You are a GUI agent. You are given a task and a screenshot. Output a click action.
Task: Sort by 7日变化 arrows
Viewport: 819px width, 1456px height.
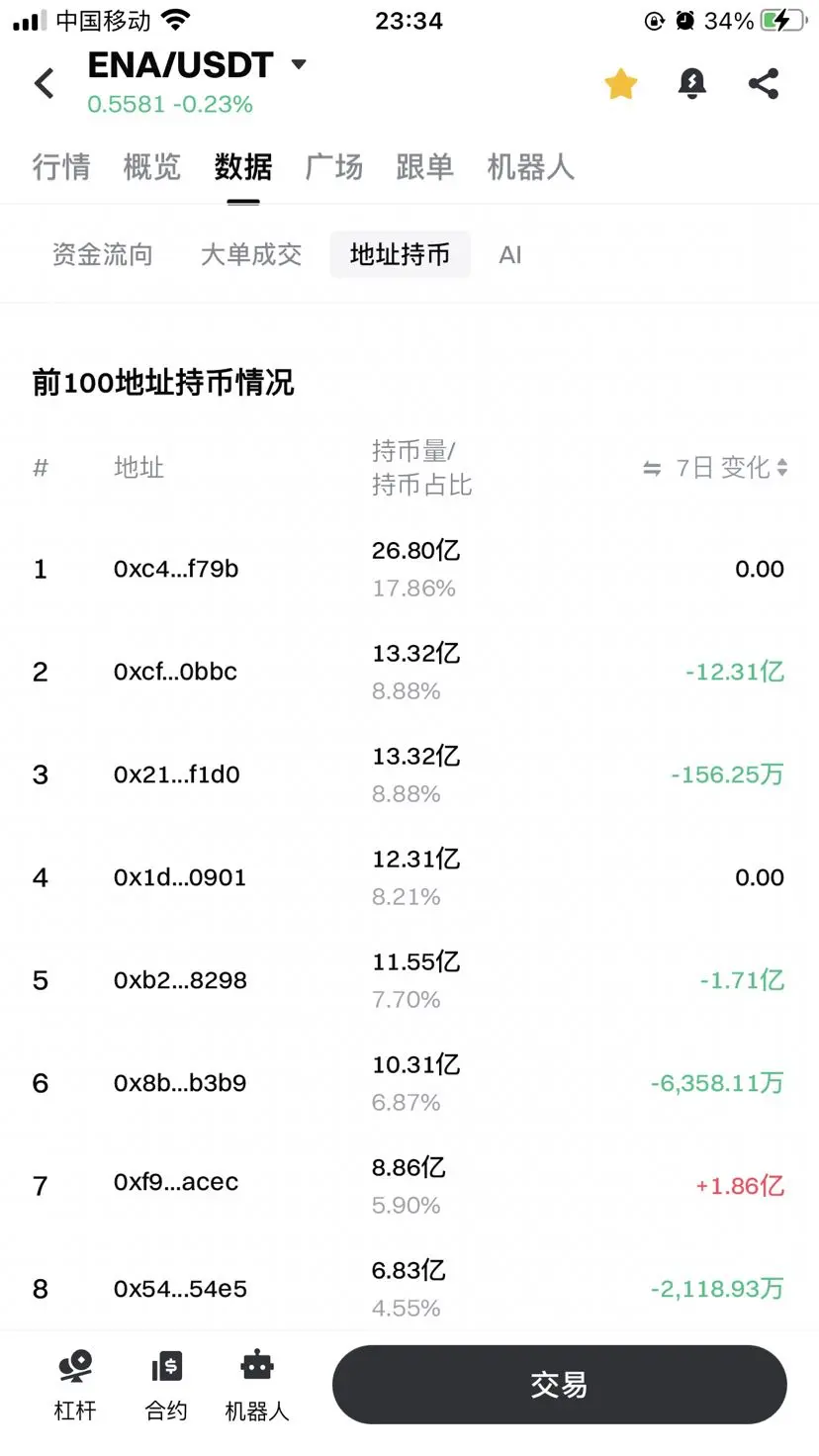click(x=782, y=467)
